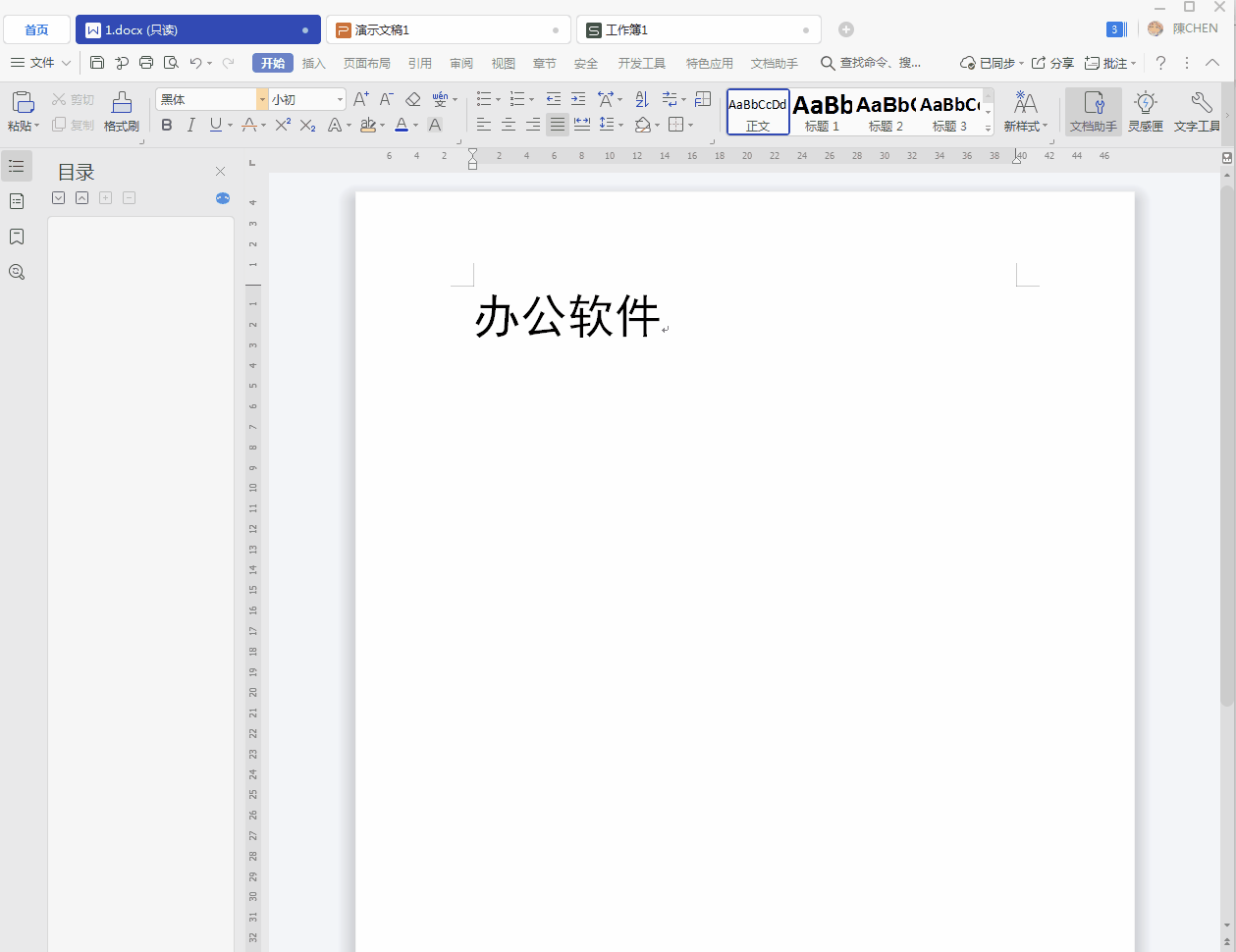1236x952 pixels.
Task: Switch to the 工作簿1 document tab
Action: point(699,30)
